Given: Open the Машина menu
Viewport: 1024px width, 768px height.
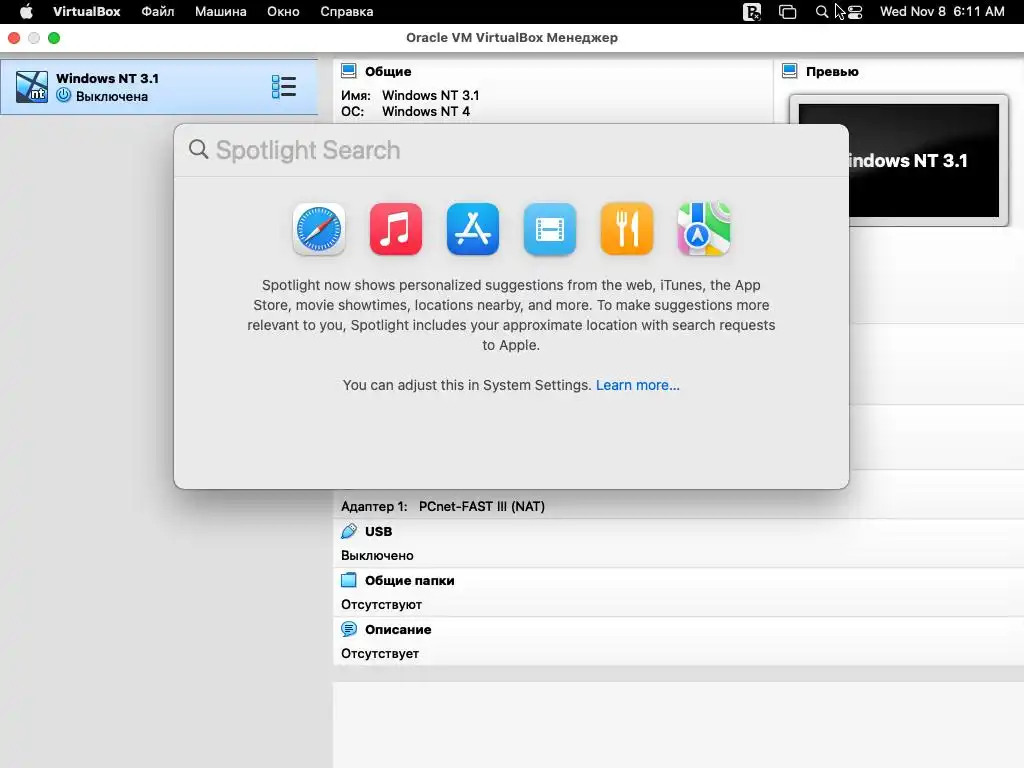Looking at the screenshot, I should point(221,12).
